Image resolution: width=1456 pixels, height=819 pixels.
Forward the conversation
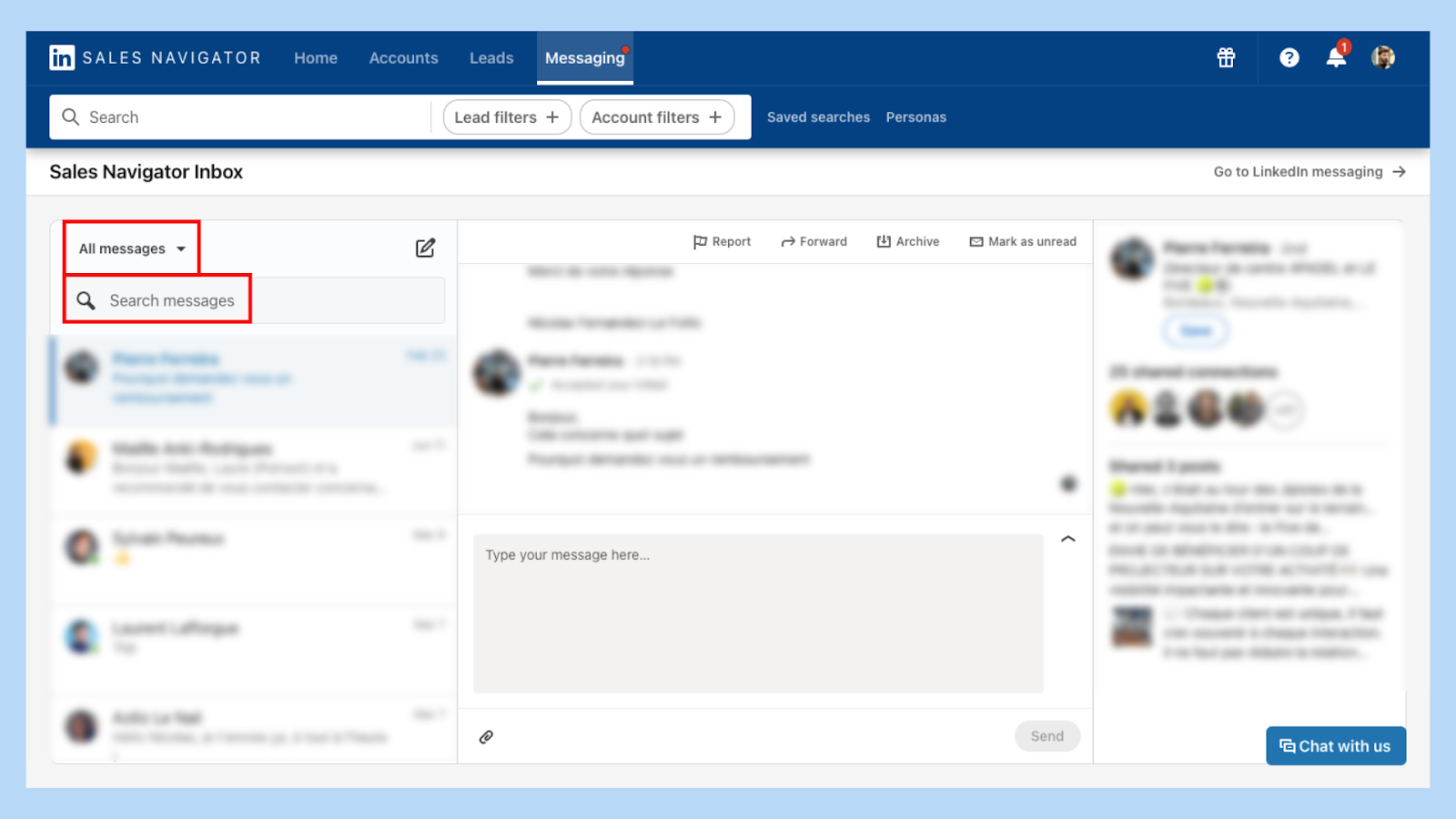pyautogui.click(x=814, y=241)
